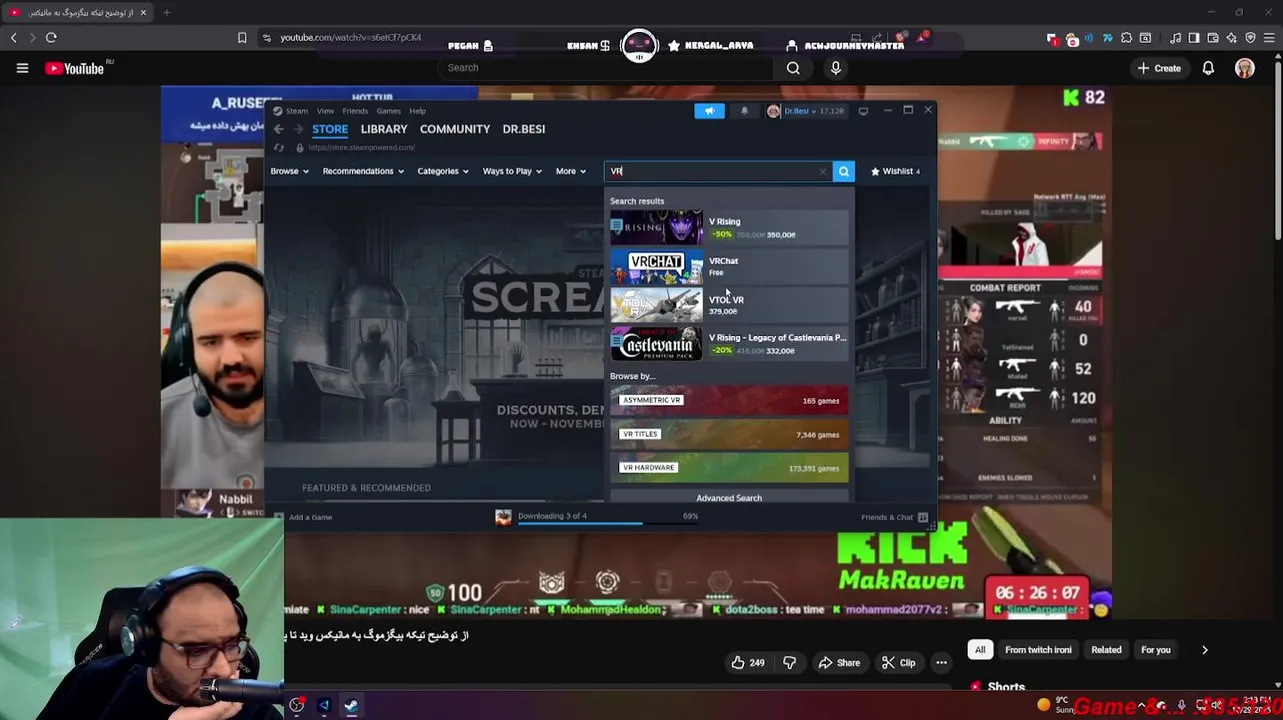Expand the Categories dropdown
Image resolution: width=1283 pixels, height=720 pixels.
(x=443, y=171)
